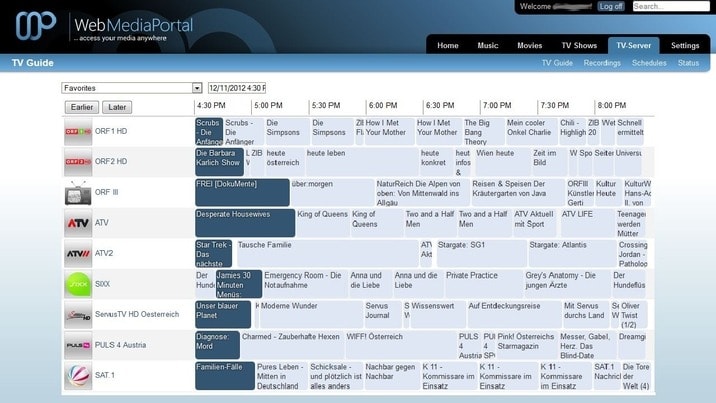Click the green SIXX channel logo
This screenshot has height=403, width=716.
tap(78, 284)
